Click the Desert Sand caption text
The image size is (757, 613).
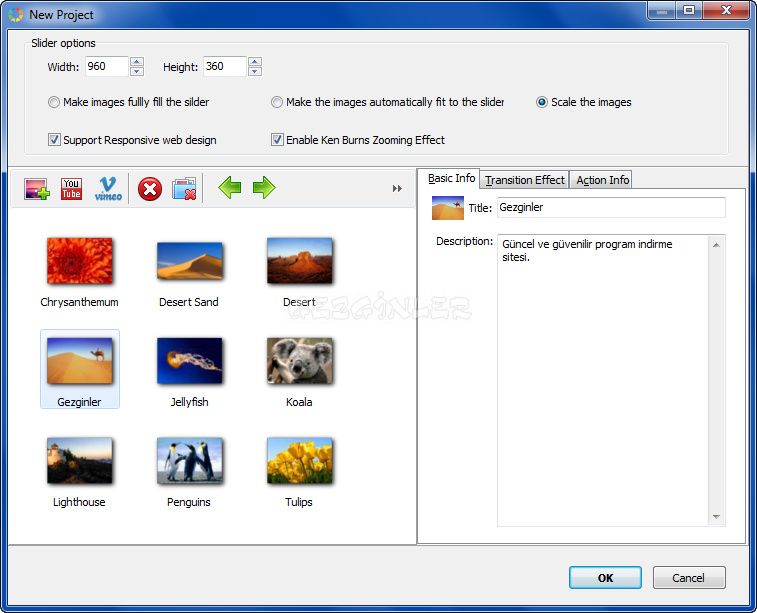tap(189, 302)
